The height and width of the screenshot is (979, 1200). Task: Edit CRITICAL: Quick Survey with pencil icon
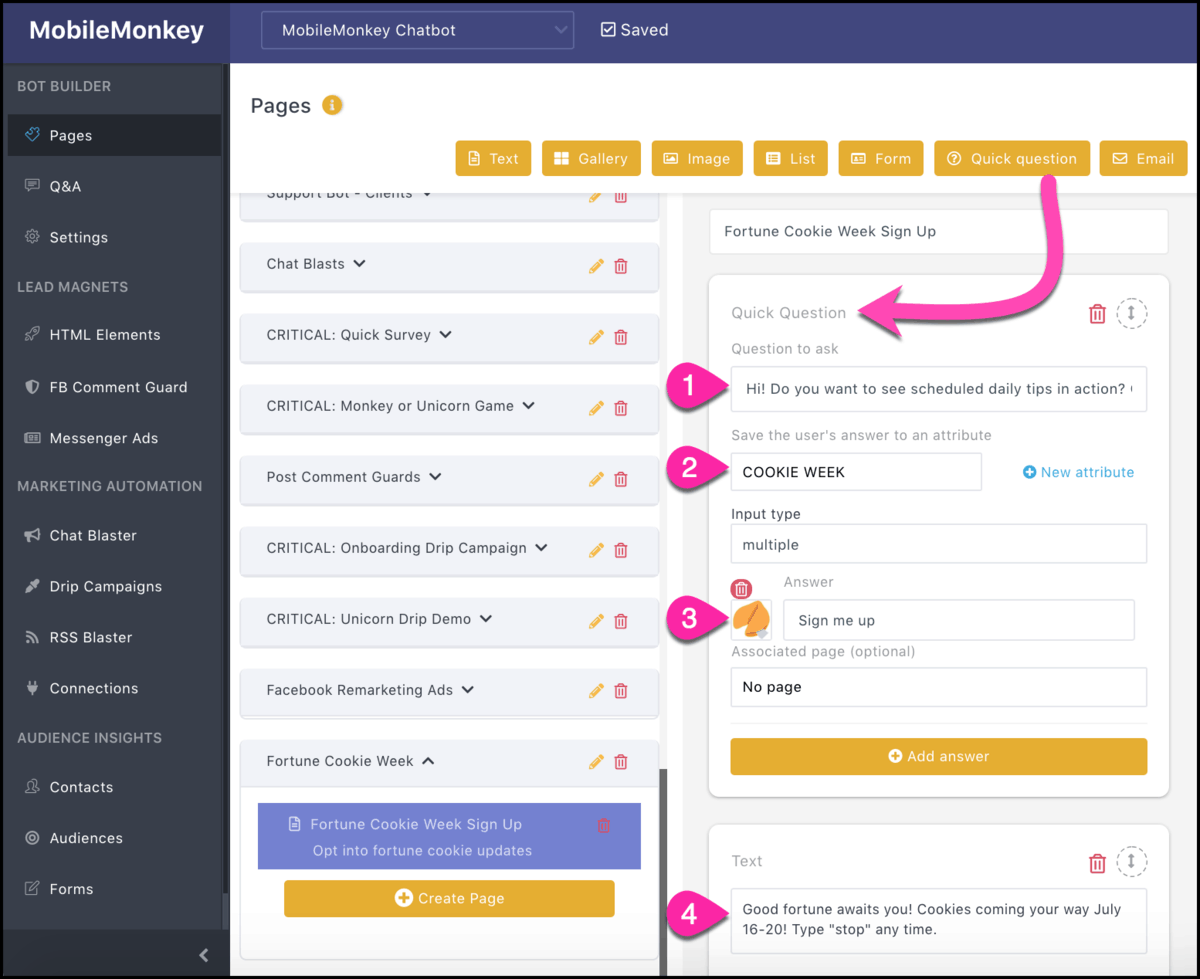tap(596, 337)
